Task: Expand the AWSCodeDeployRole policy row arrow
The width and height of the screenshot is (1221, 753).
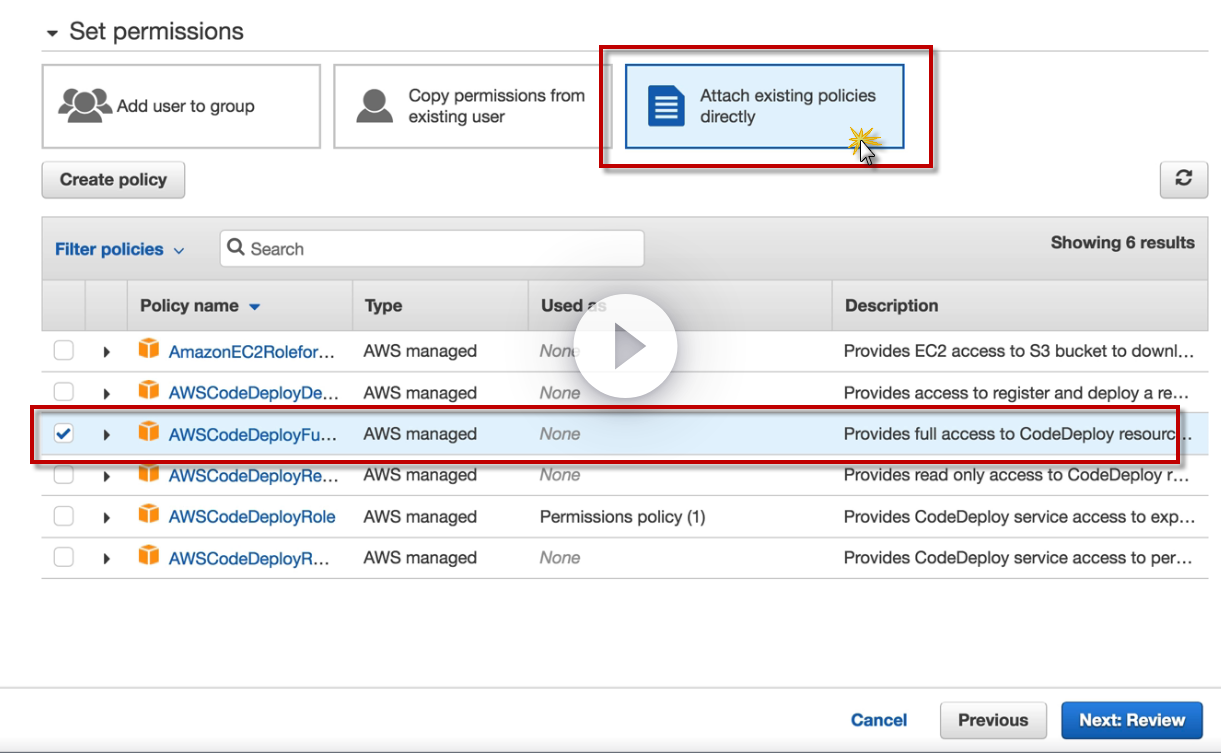Action: tap(107, 517)
